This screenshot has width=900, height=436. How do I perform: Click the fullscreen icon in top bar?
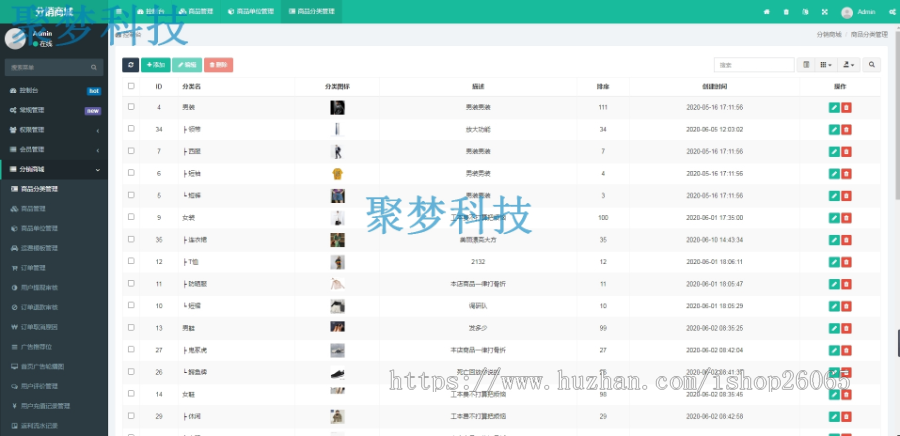pyautogui.click(x=825, y=12)
